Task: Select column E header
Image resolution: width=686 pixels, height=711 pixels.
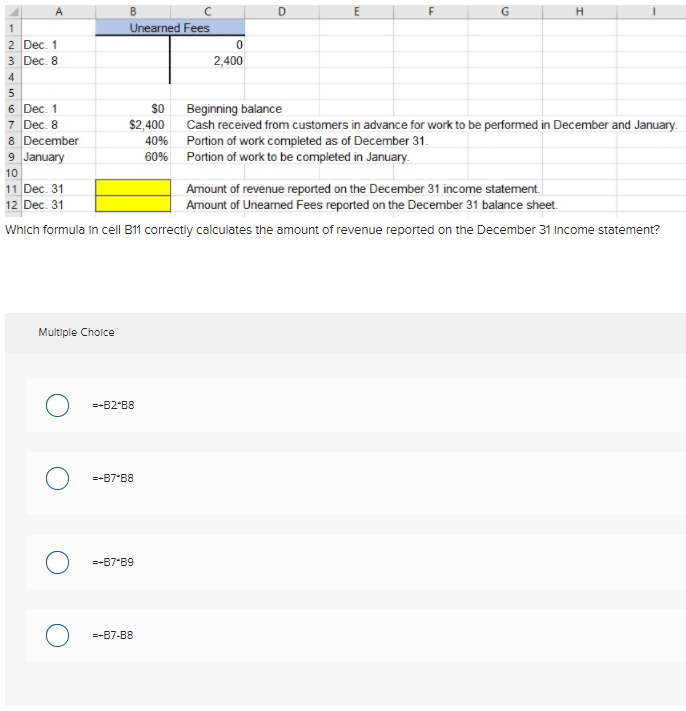Action: click(x=356, y=11)
